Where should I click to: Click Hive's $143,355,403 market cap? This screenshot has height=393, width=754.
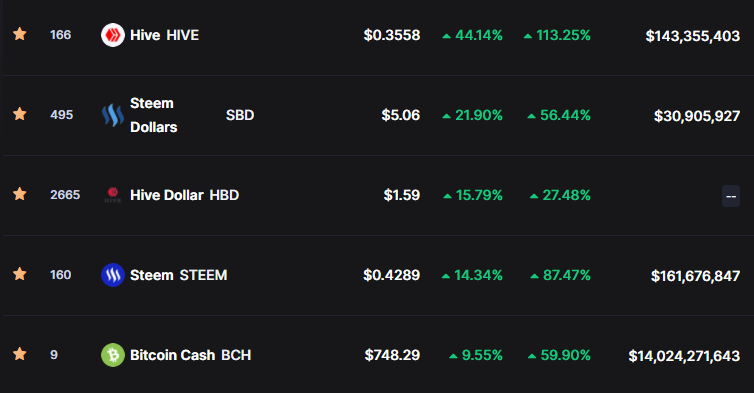point(692,36)
